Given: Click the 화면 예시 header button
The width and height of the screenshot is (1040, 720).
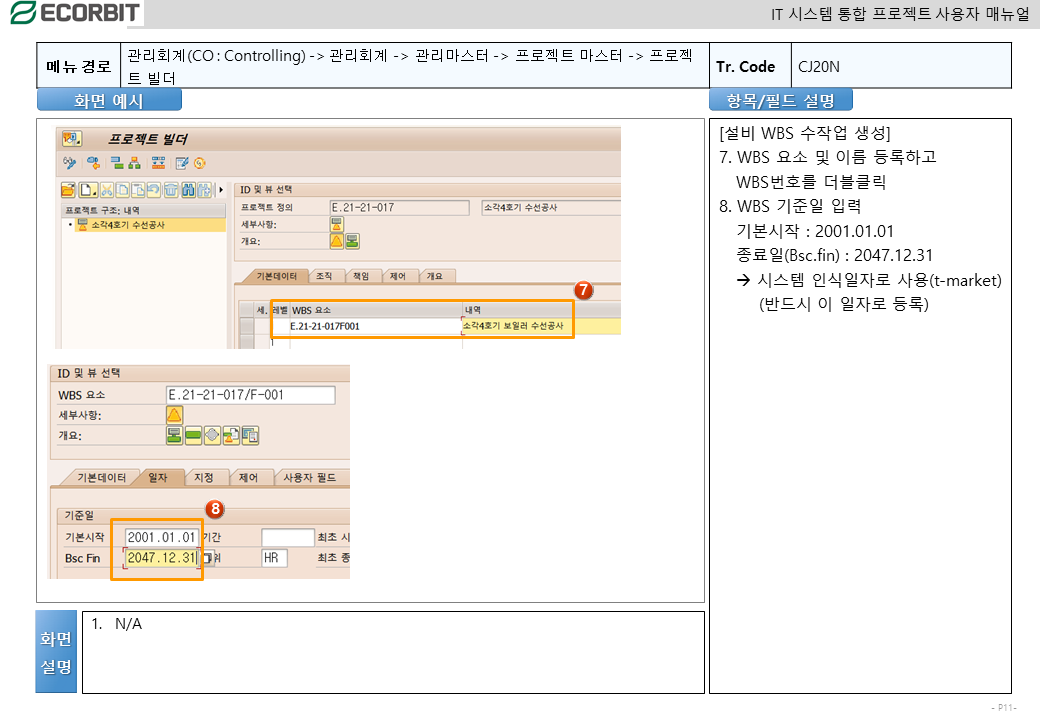Looking at the screenshot, I should 109,101.
